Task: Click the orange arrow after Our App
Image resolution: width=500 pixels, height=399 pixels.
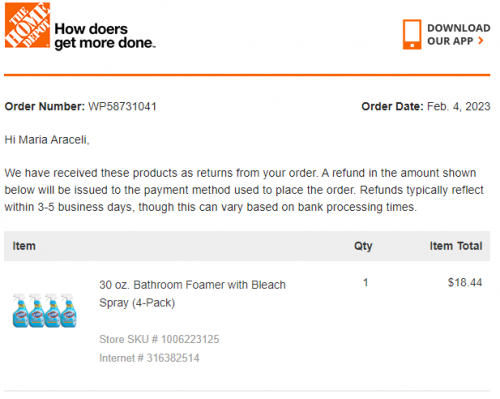Action: [x=480, y=41]
